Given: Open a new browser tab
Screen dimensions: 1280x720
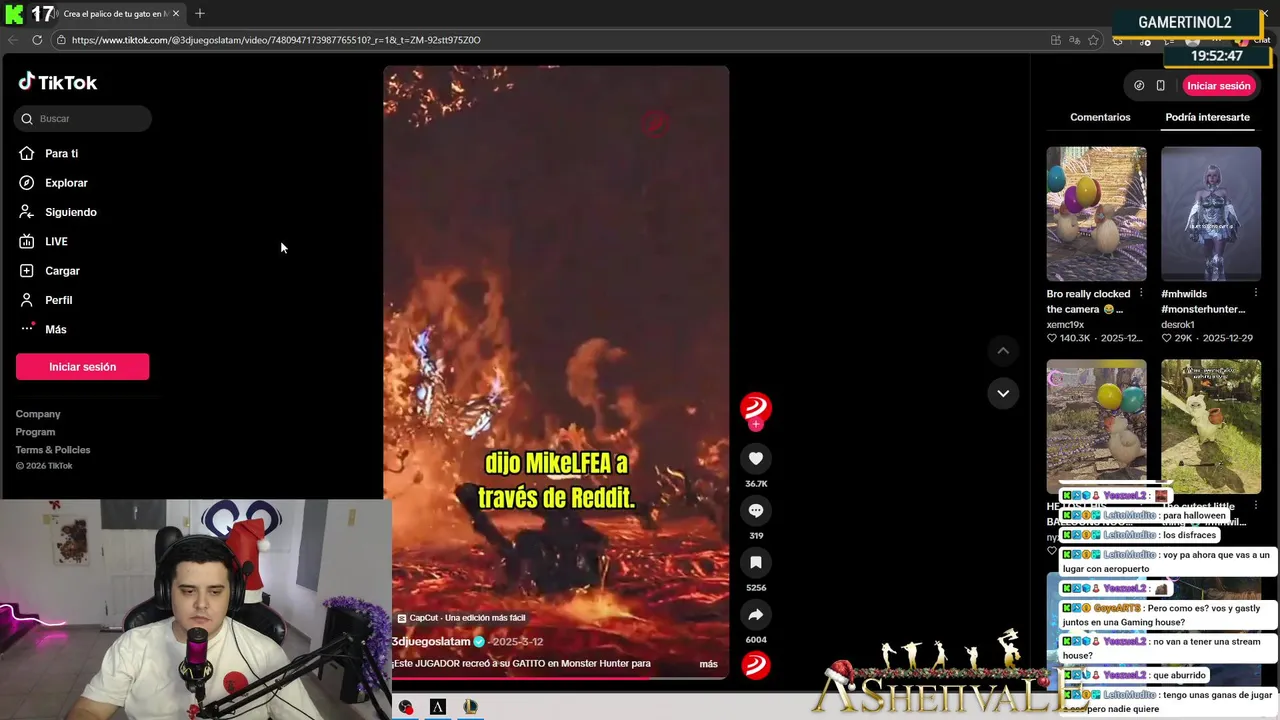Looking at the screenshot, I should pyautogui.click(x=199, y=14).
